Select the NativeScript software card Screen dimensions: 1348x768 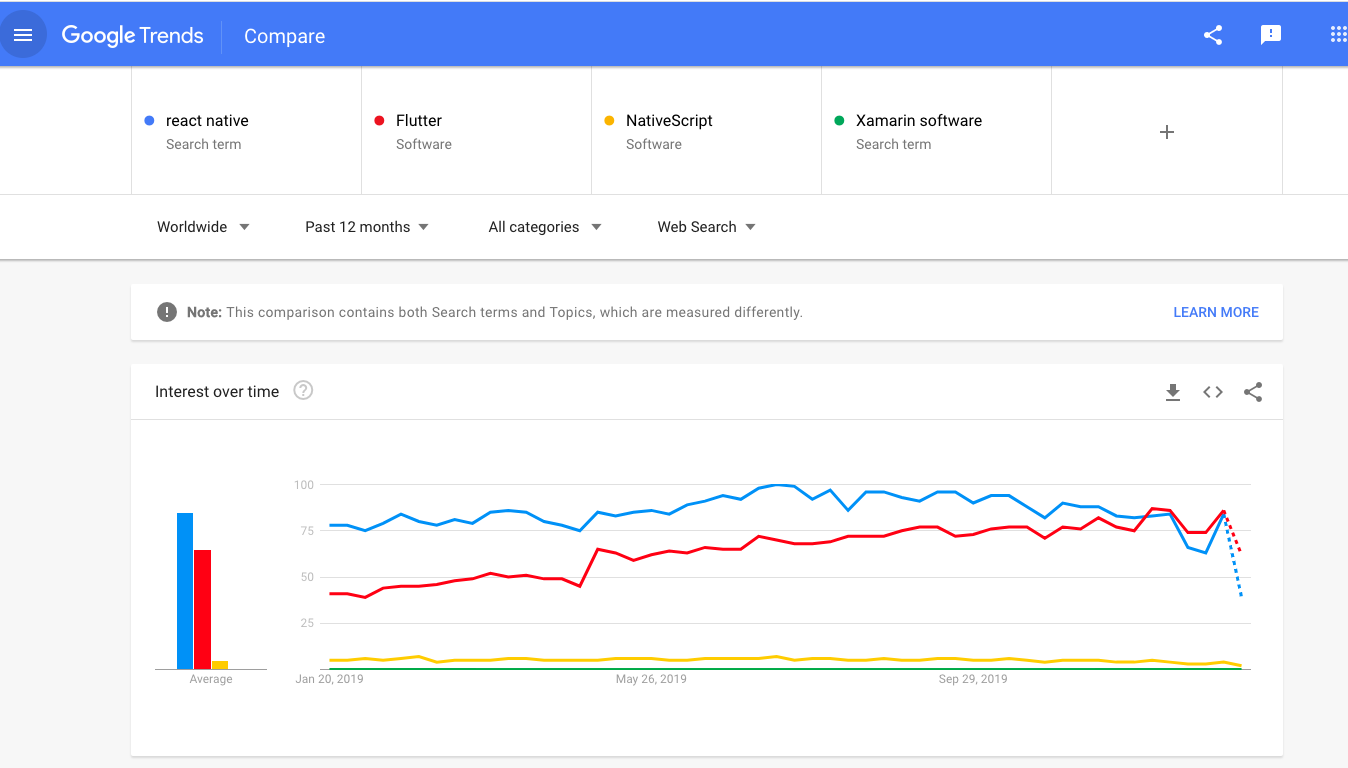(706, 130)
